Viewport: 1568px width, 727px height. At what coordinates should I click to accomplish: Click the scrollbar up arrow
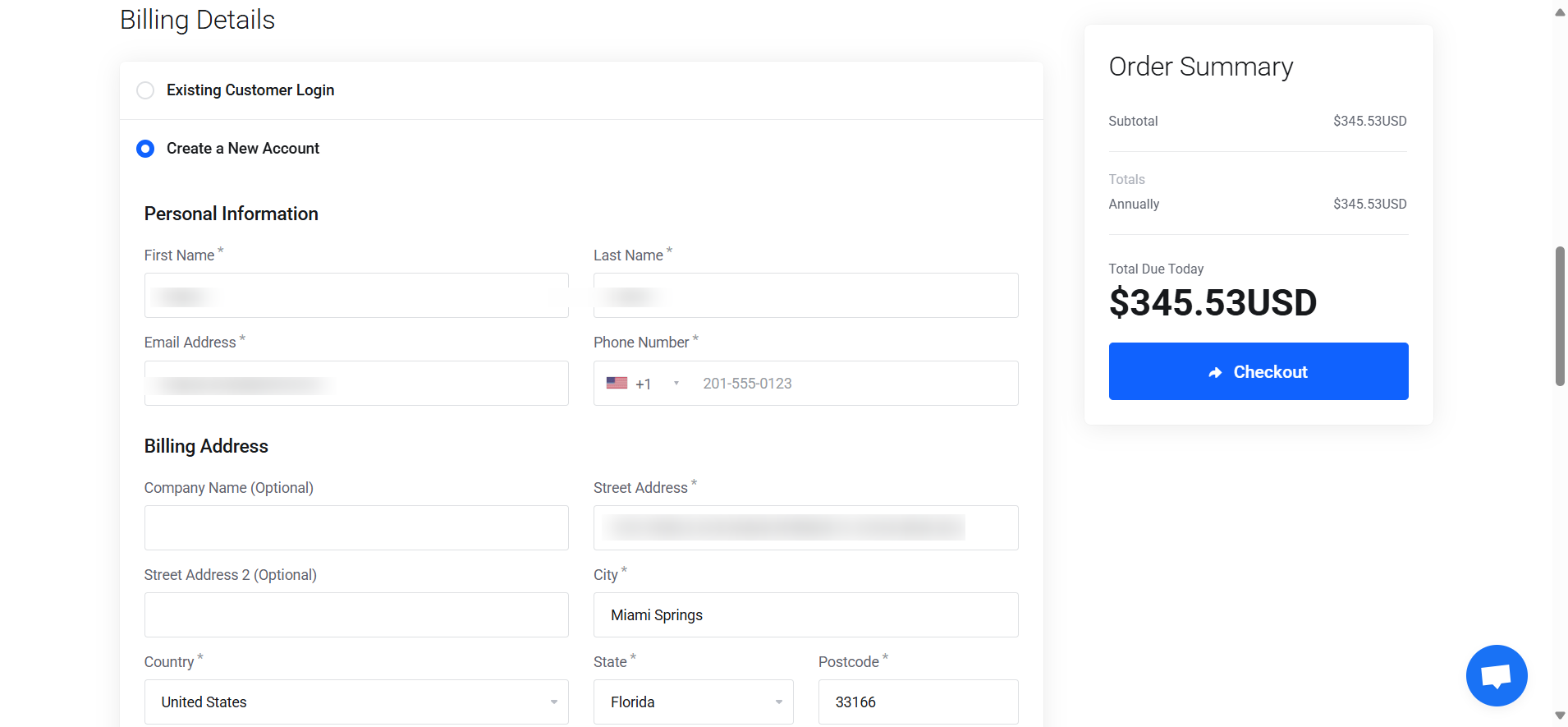[x=1560, y=12]
